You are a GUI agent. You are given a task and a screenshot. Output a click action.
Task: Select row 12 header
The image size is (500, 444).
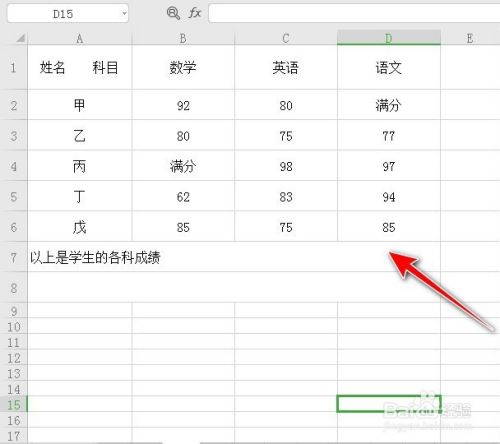(x=14, y=358)
